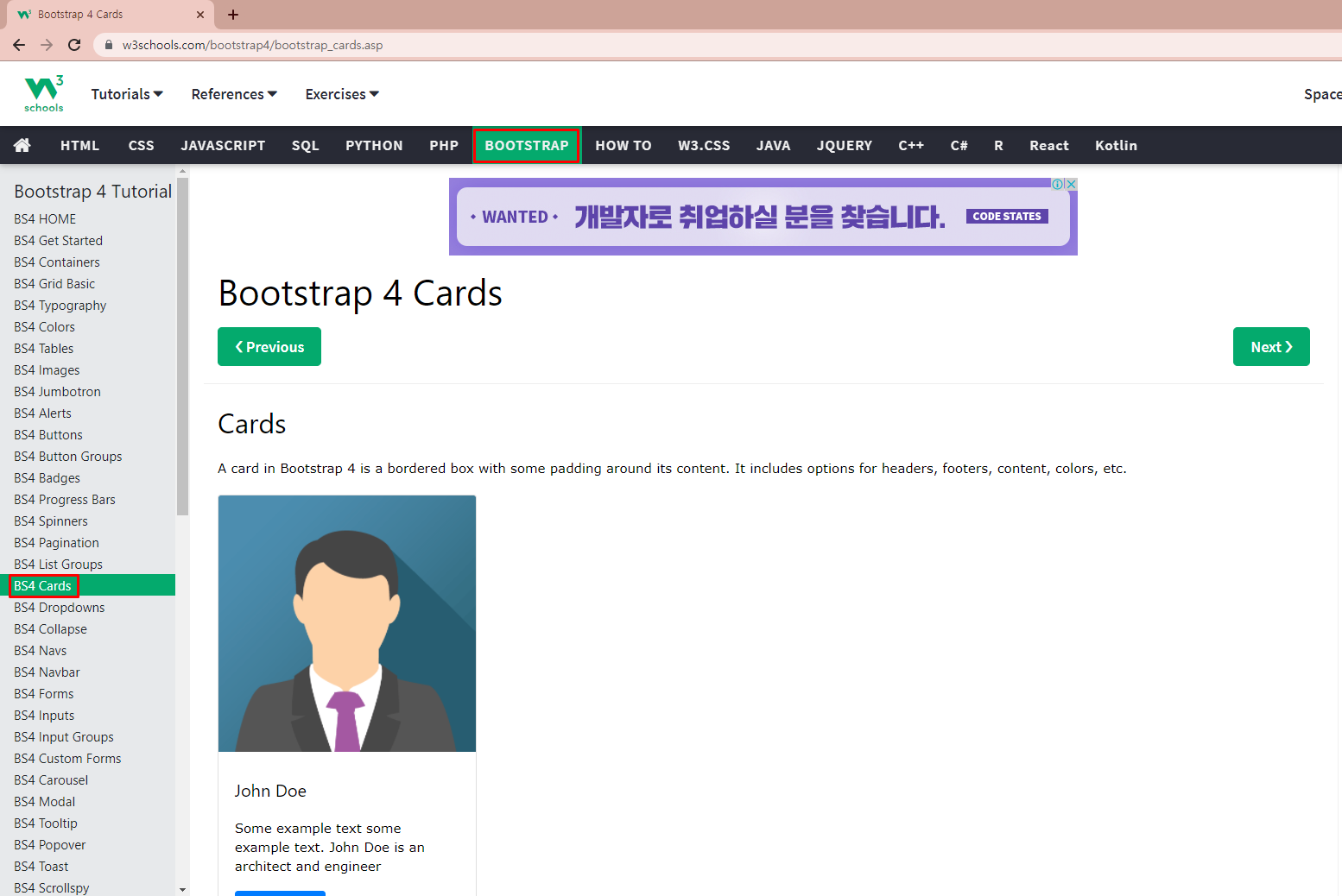Open the Tutorials dropdown
1342x896 pixels.
pos(127,94)
